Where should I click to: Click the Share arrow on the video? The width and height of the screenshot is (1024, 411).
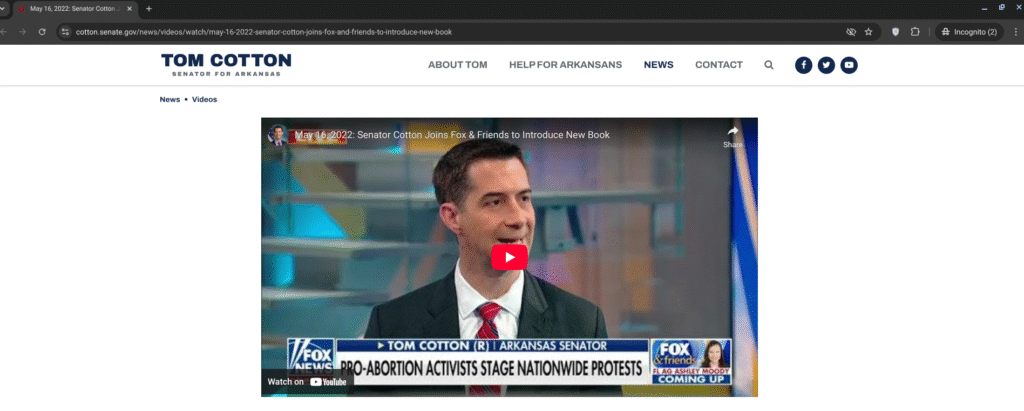coord(733,135)
